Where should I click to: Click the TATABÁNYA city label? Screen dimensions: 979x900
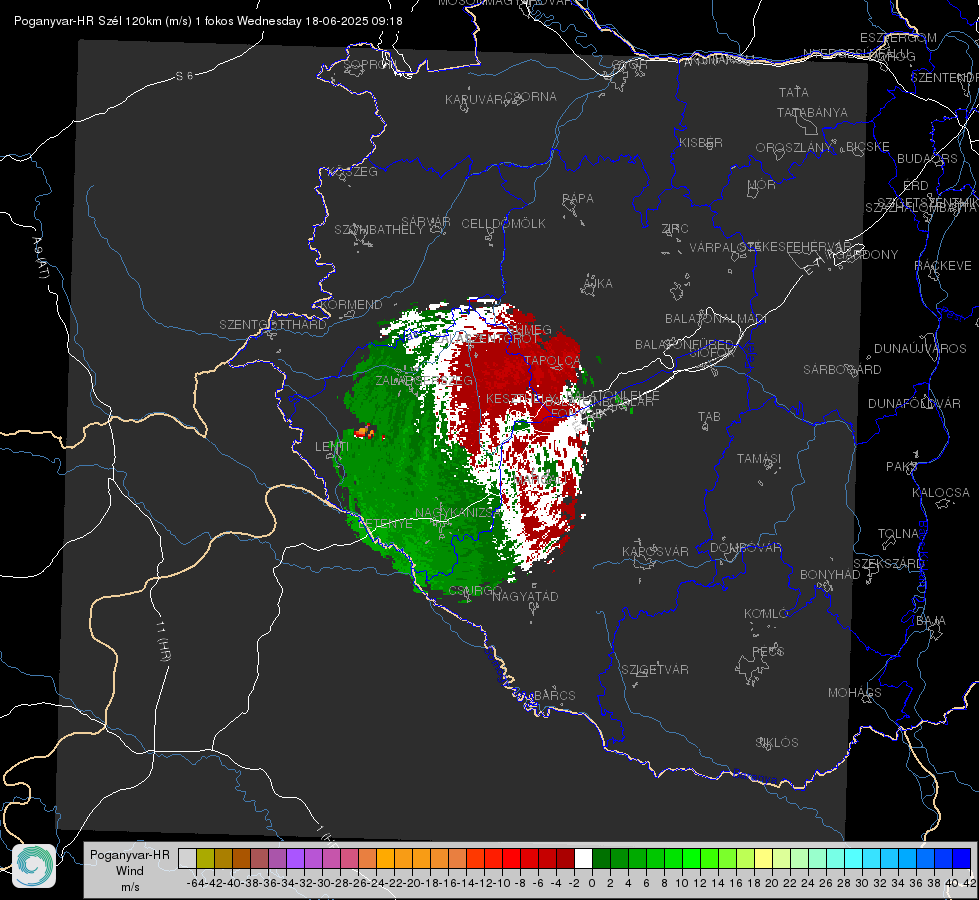[x=812, y=112]
